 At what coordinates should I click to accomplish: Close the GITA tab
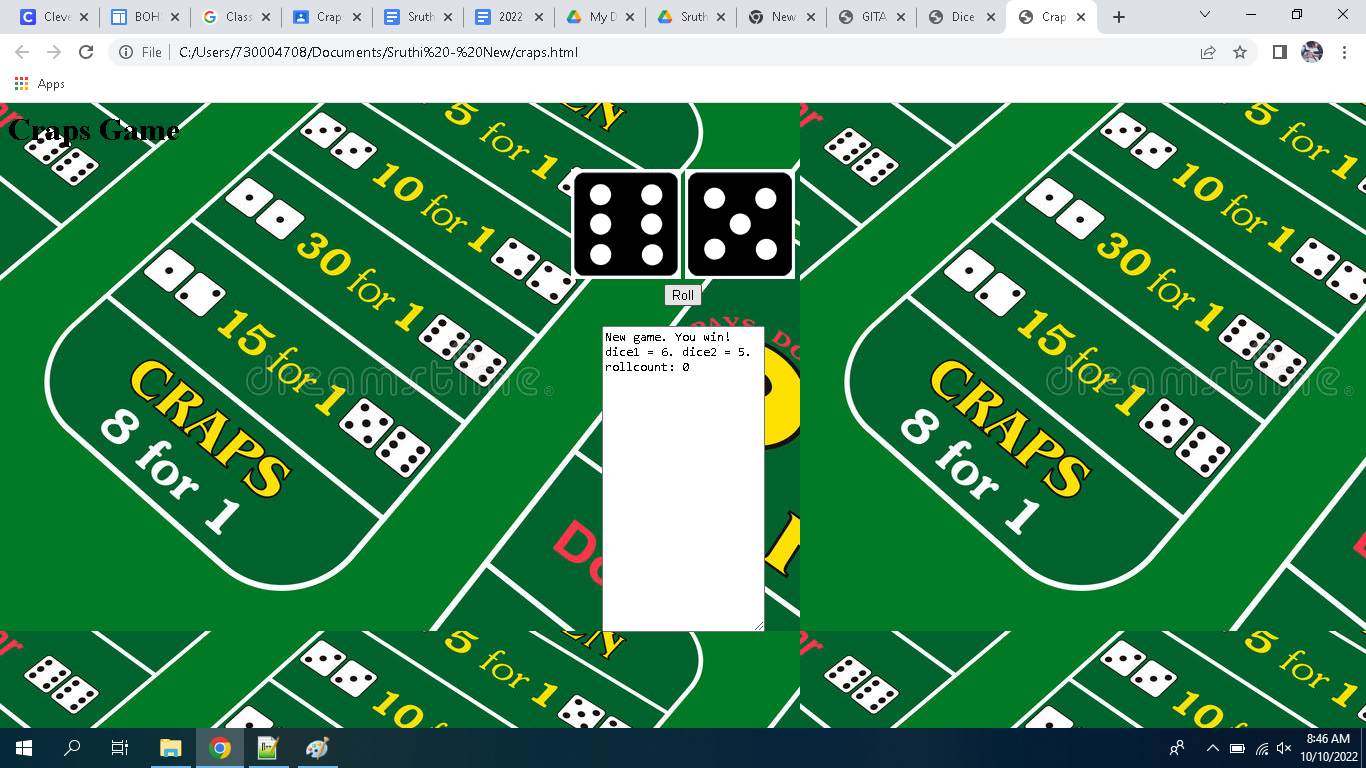[902, 17]
